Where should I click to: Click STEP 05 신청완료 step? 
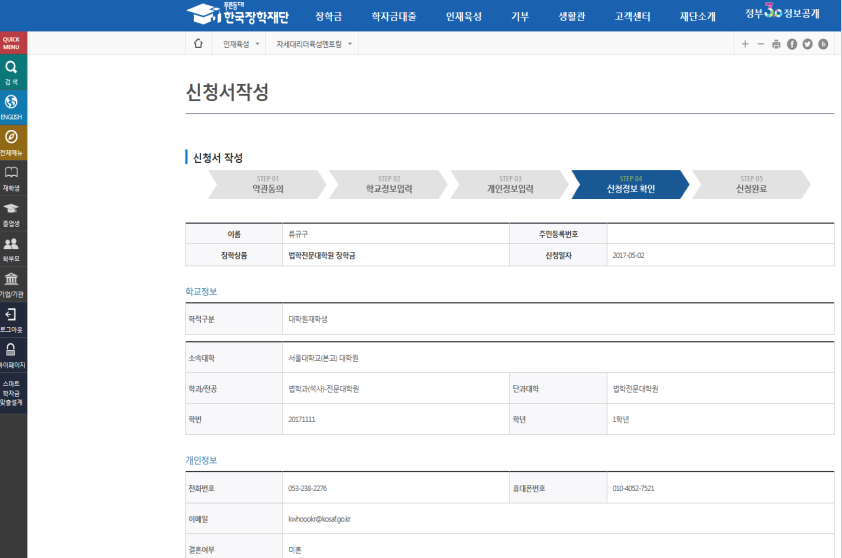[751, 184]
